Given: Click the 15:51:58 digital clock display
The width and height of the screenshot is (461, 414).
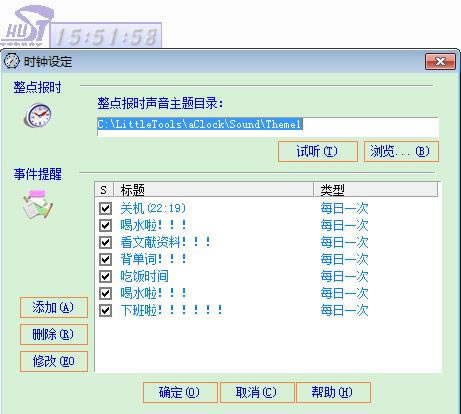Looking at the screenshot, I should [106, 35].
